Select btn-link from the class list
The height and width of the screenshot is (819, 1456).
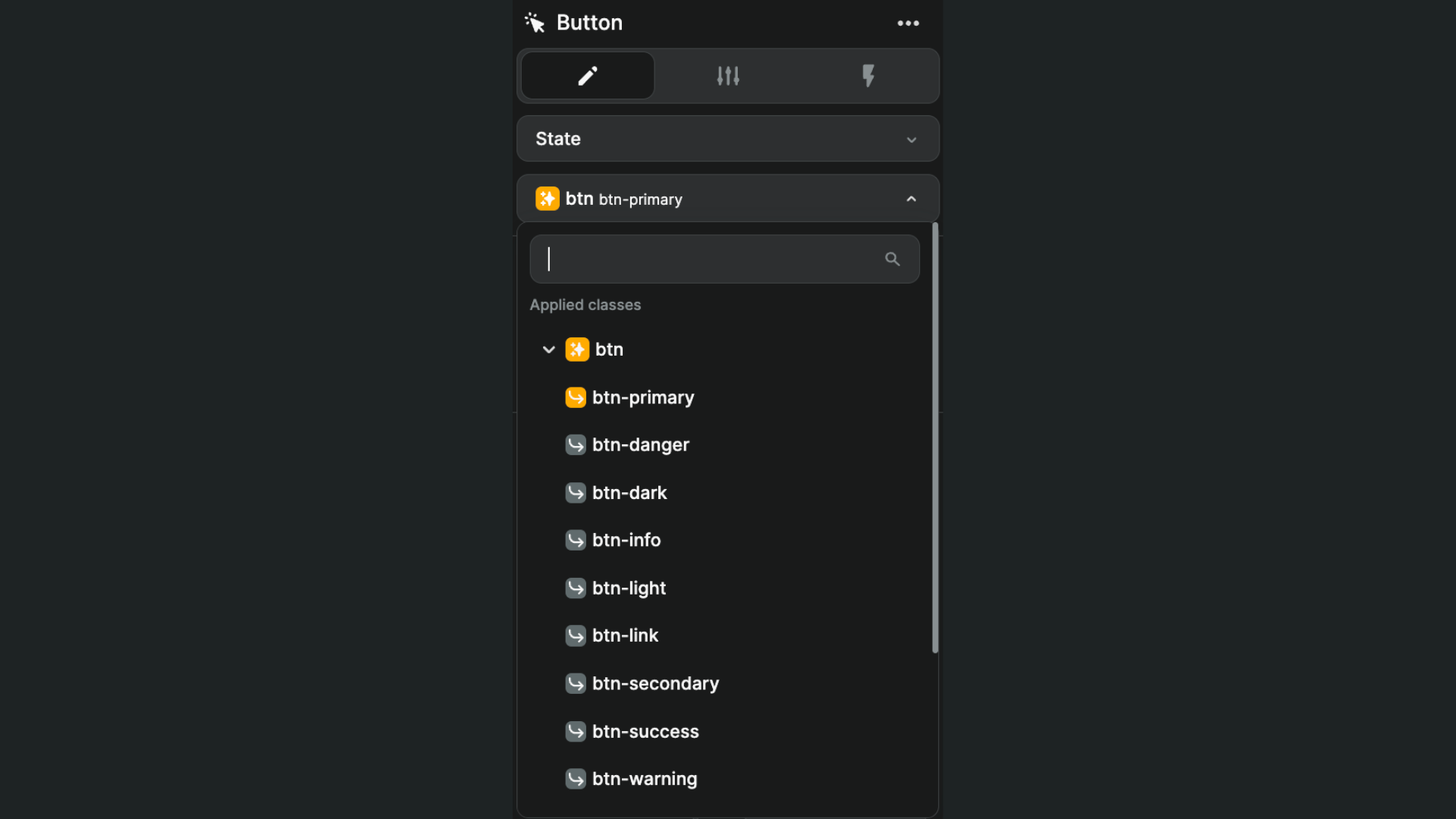pyautogui.click(x=625, y=635)
